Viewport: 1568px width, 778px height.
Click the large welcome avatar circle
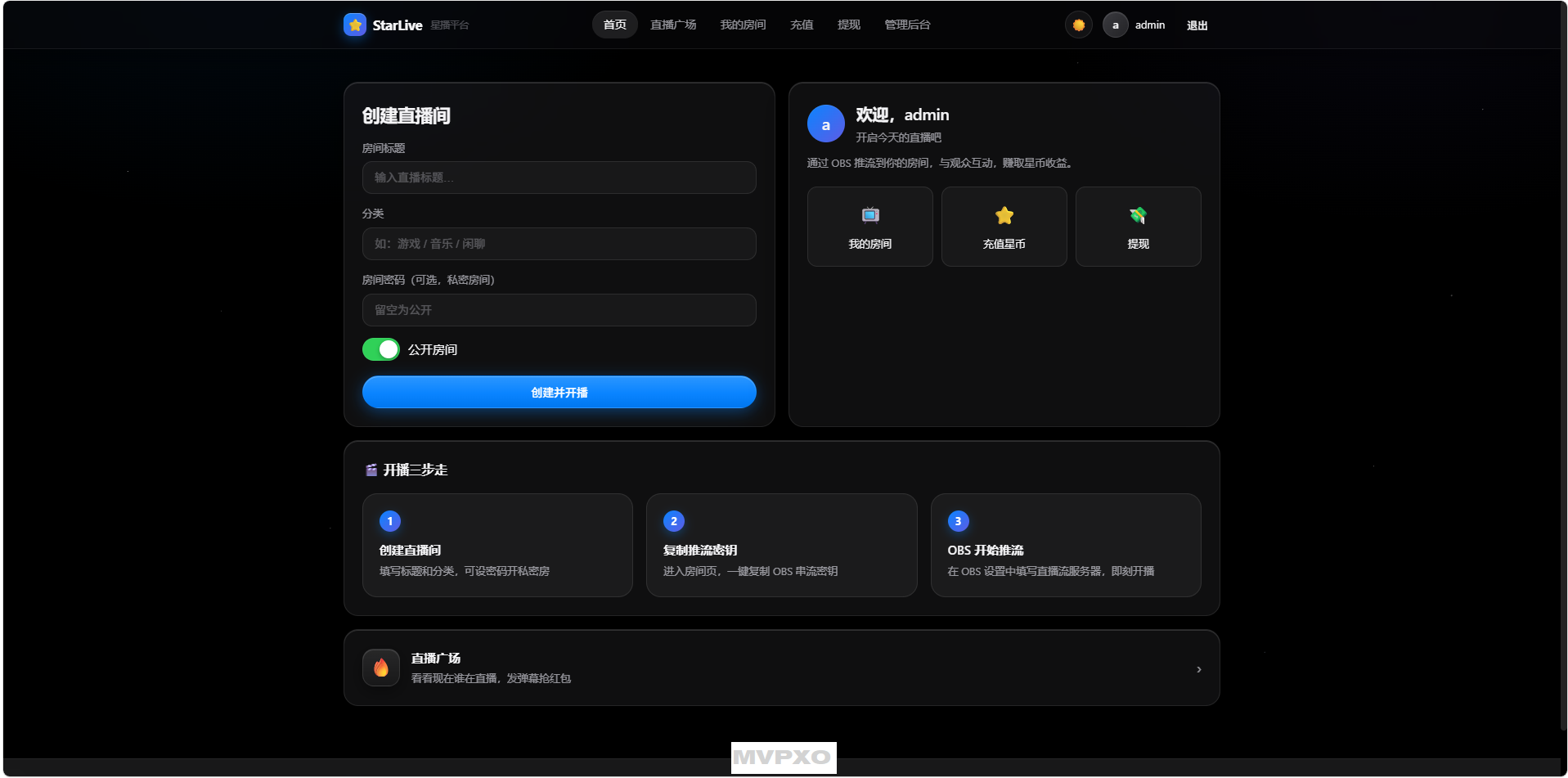[x=826, y=124]
